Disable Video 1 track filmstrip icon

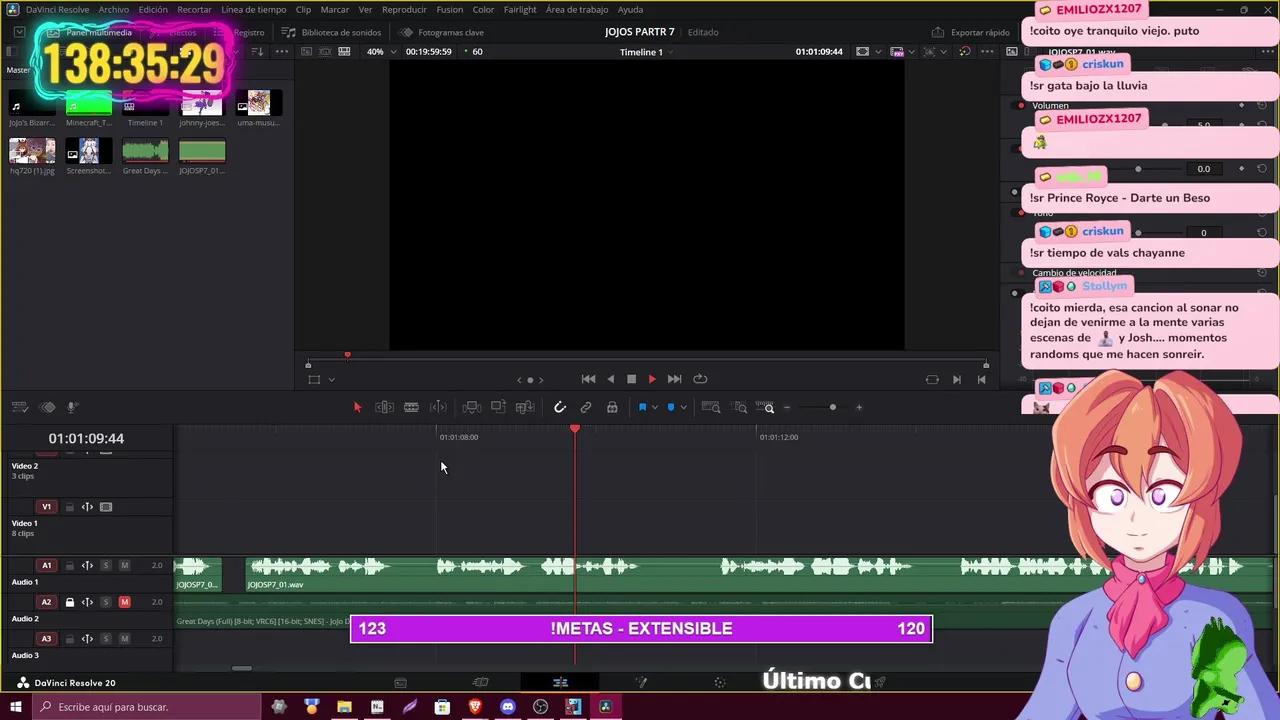point(106,507)
